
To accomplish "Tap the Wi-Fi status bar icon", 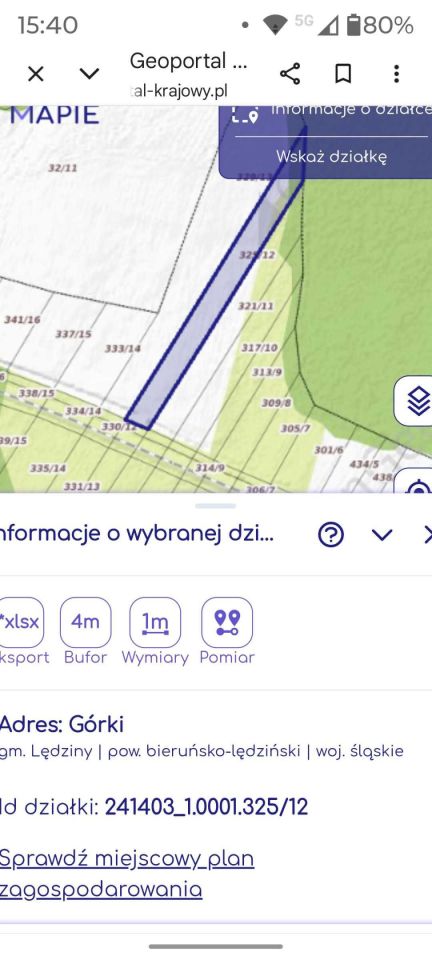I will click(275, 25).
